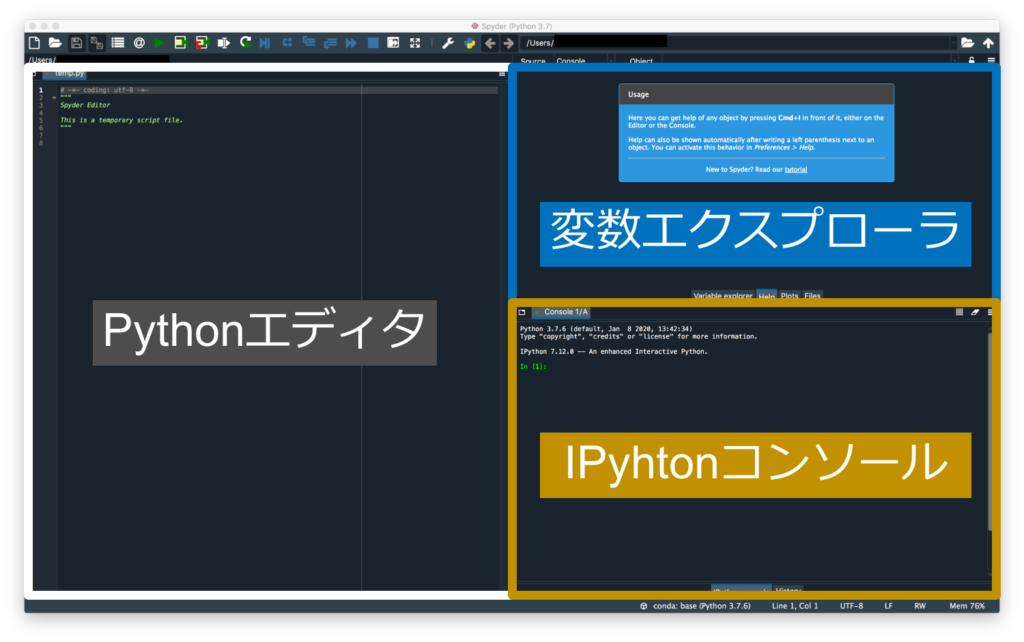Click the conda: base (Python 3.7.6) status
Image resolution: width=1024 pixels, height=642 pixels.
[x=696, y=606]
